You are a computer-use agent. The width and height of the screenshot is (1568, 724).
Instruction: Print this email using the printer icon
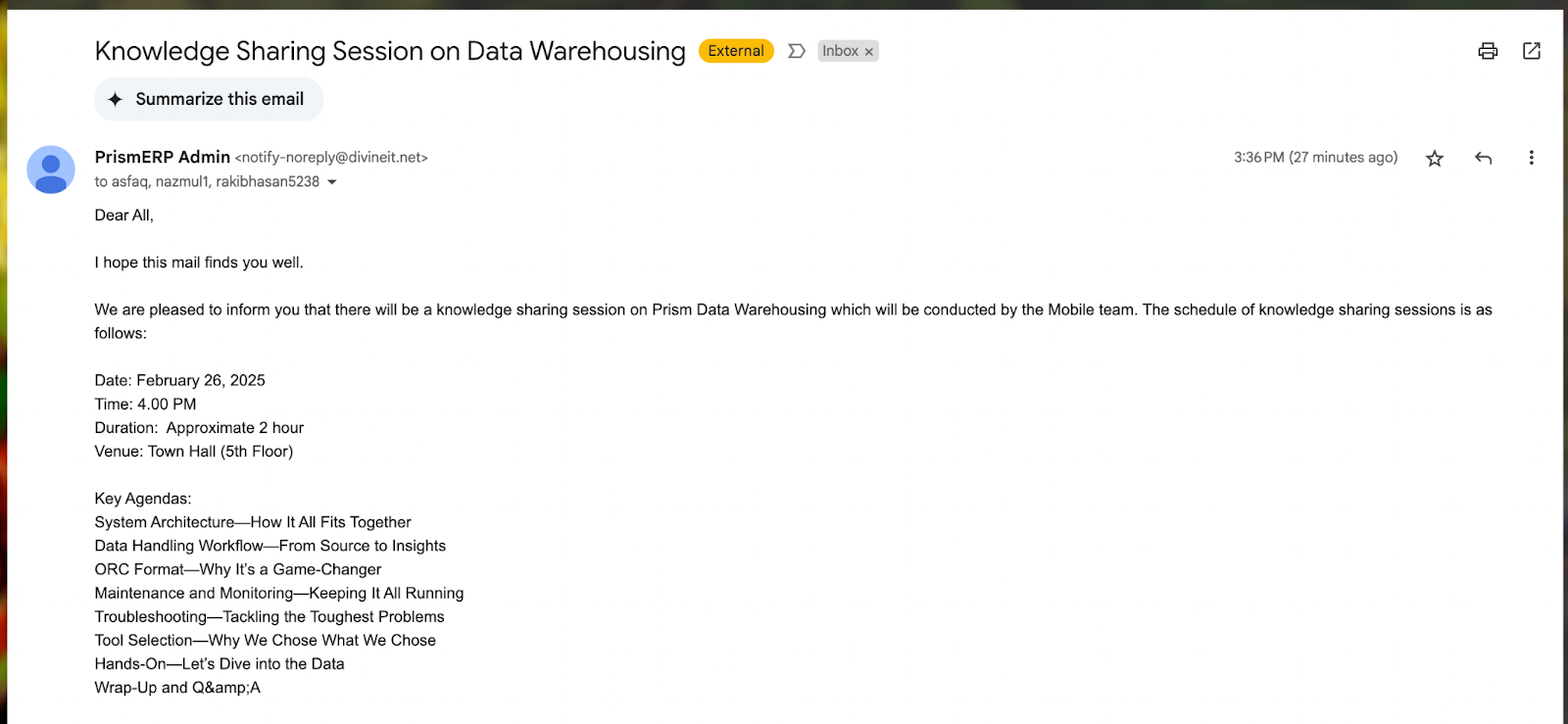click(1488, 51)
